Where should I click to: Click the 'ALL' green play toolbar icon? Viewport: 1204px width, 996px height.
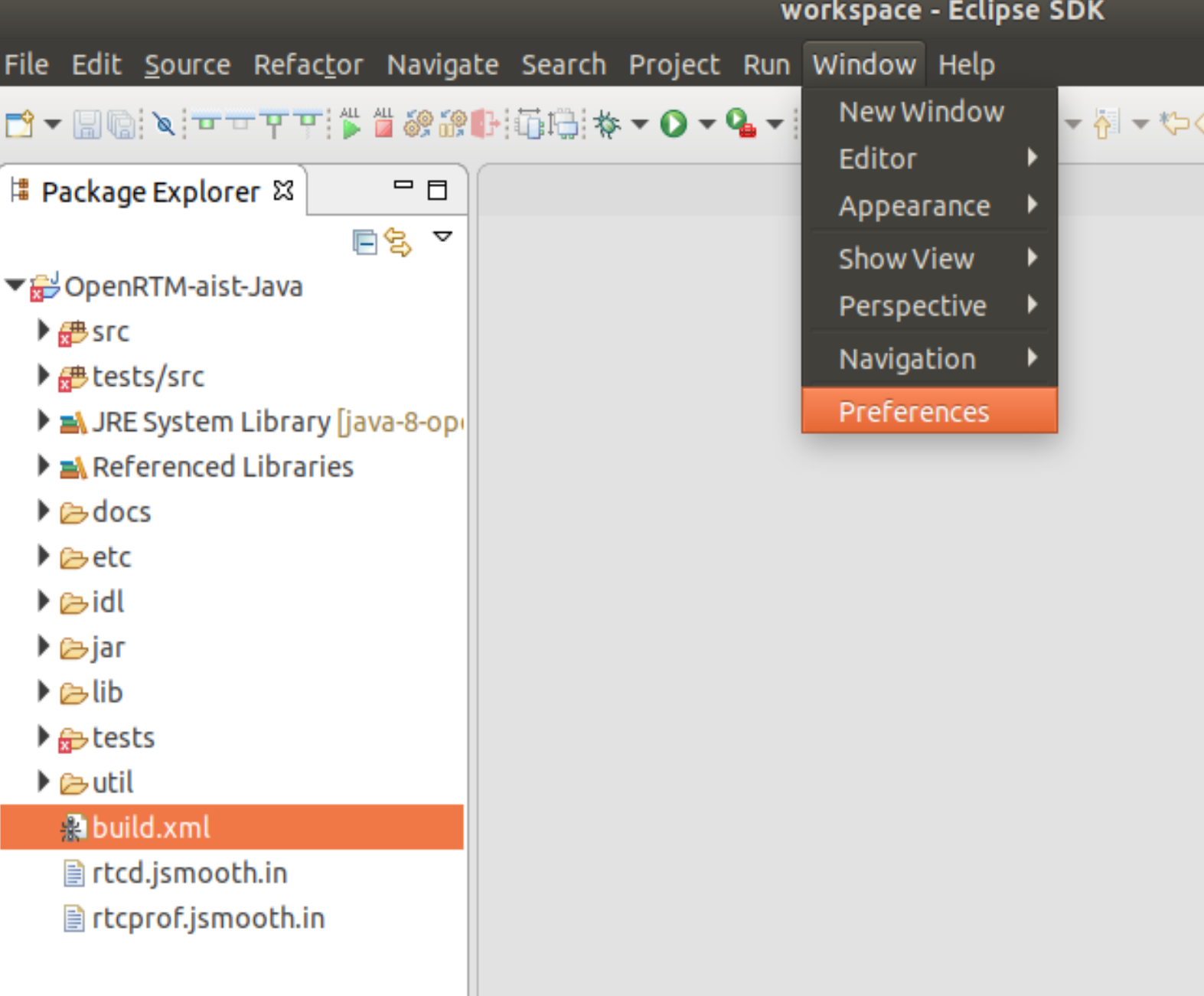(351, 123)
